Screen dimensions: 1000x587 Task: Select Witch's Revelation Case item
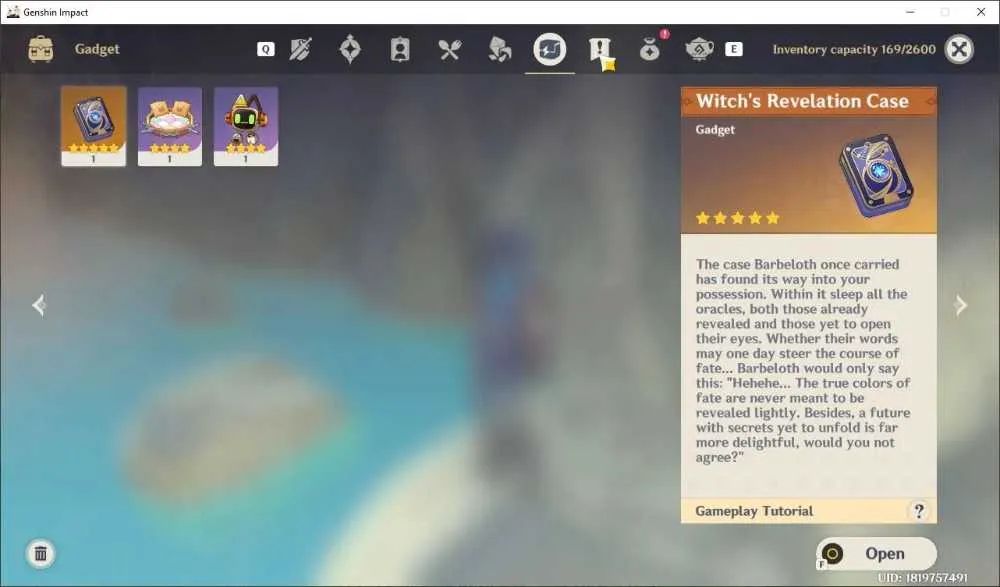click(94, 126)
